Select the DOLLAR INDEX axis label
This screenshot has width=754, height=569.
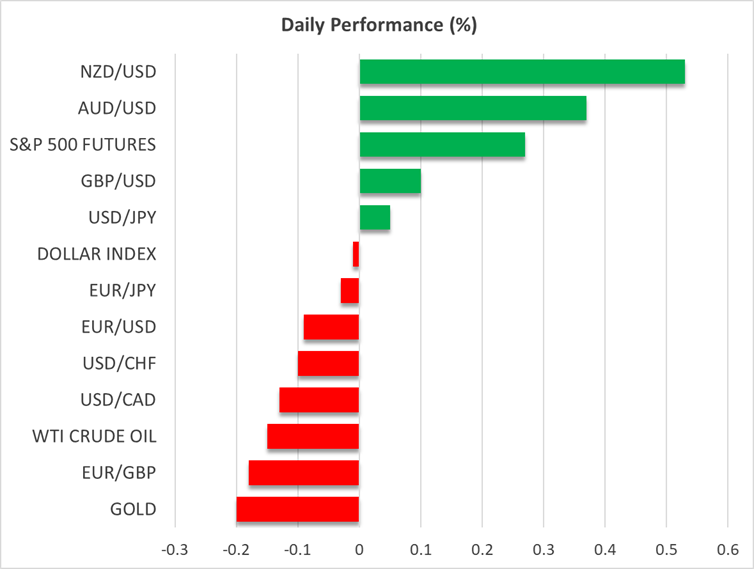tap(96, 254)
